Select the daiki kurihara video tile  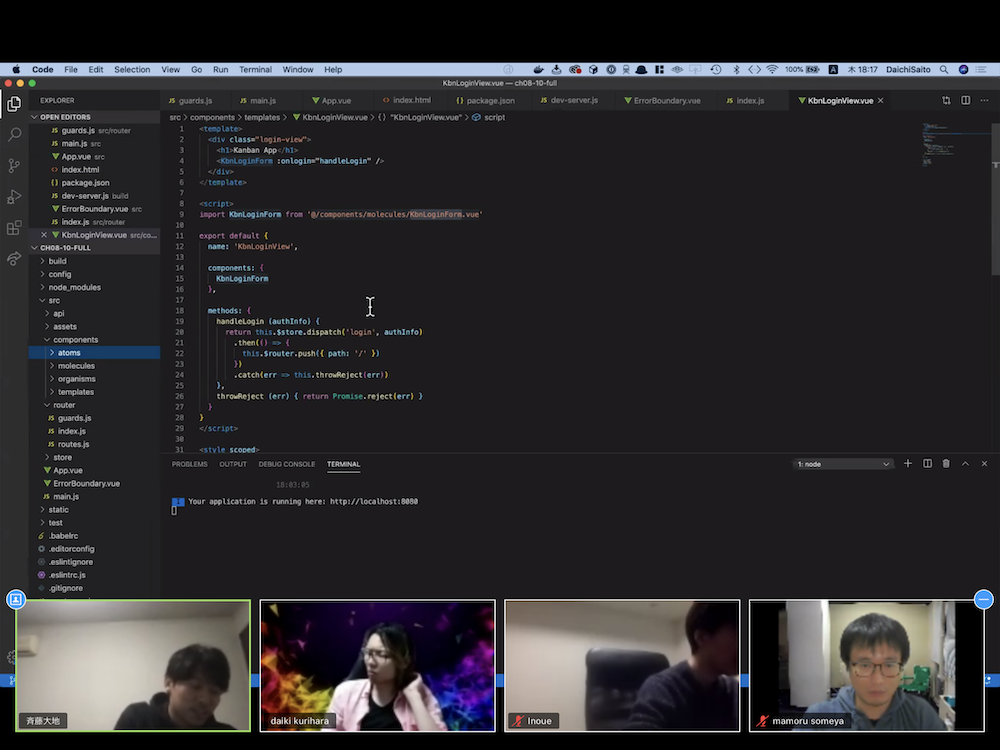click(x=378, y=666)
